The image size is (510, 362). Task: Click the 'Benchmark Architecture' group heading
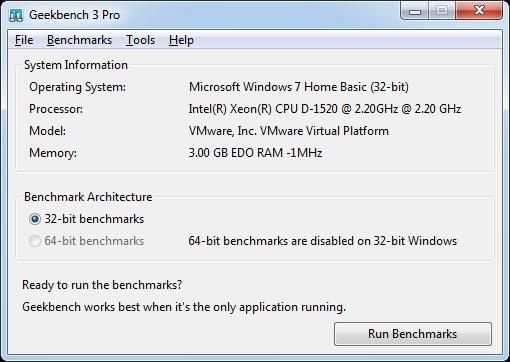[x=88, y=197]
